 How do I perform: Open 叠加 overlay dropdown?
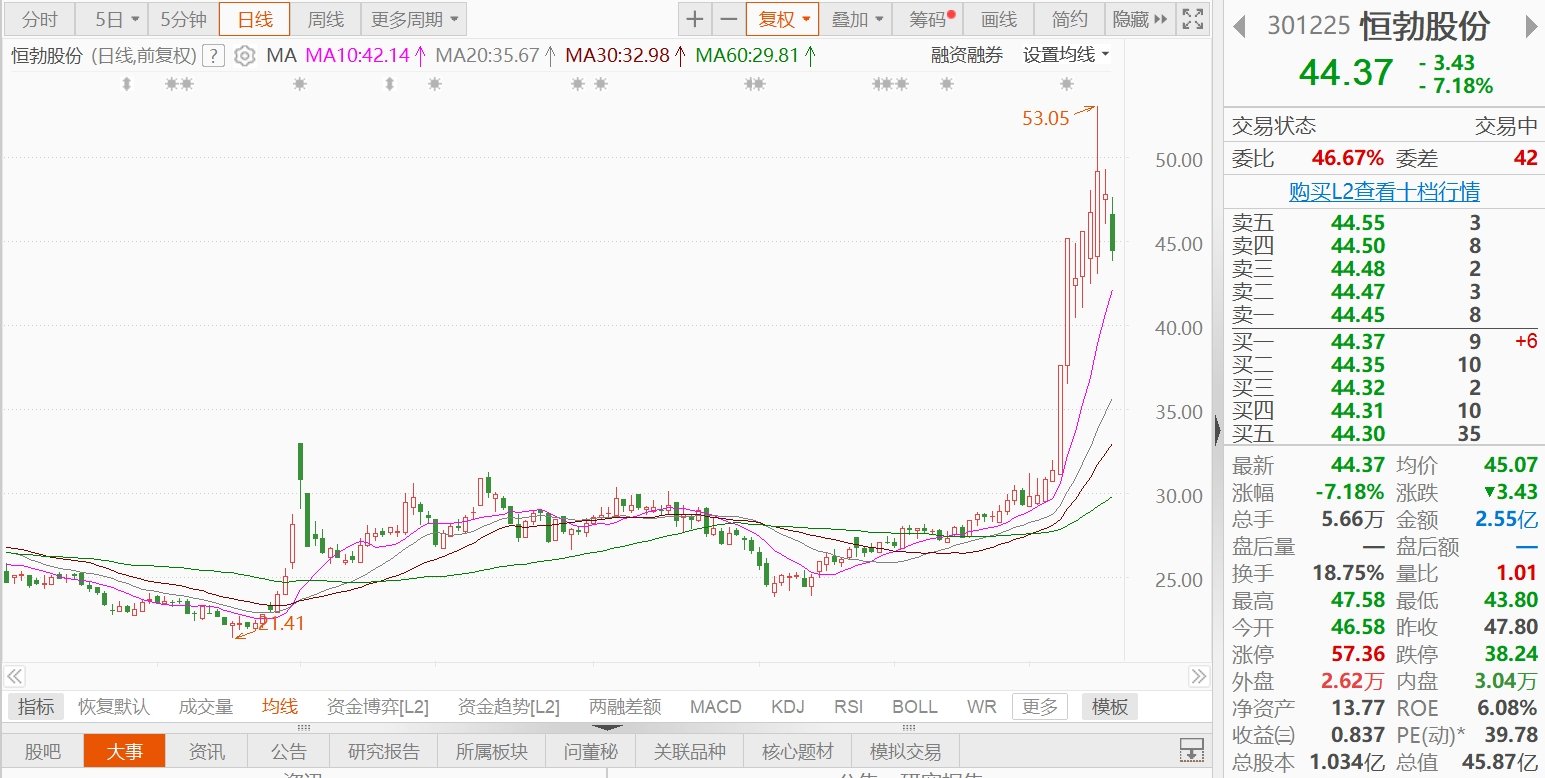click(857, 19)
